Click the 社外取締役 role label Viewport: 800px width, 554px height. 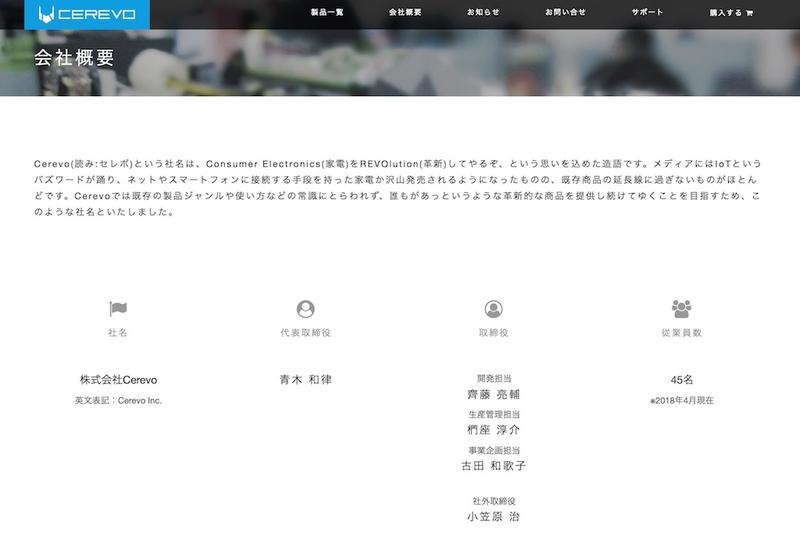(x=494, y=501)
